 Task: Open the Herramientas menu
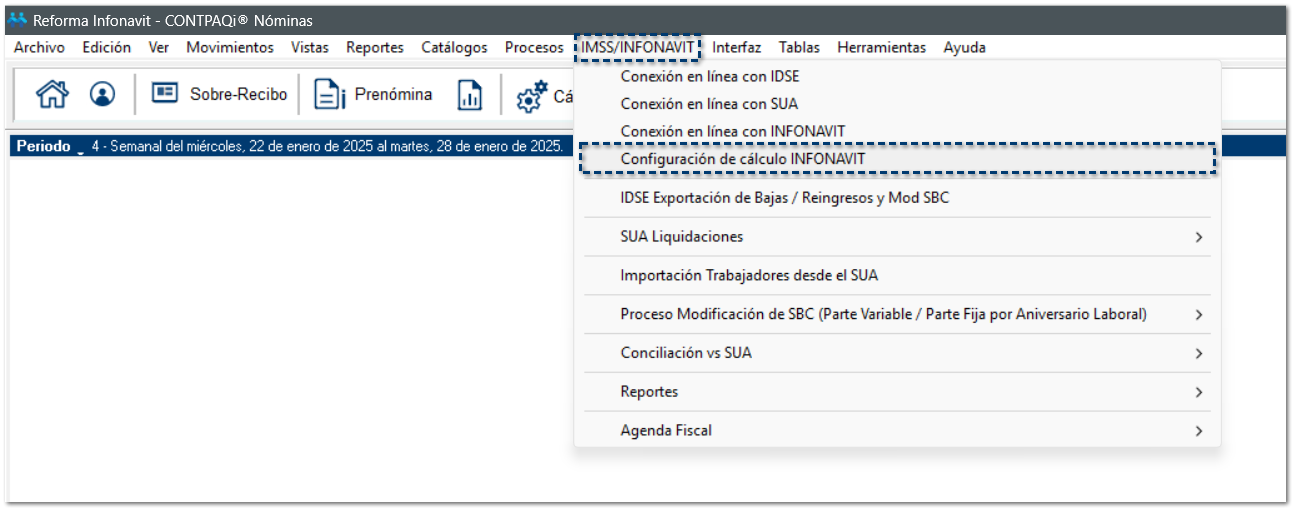881,47
